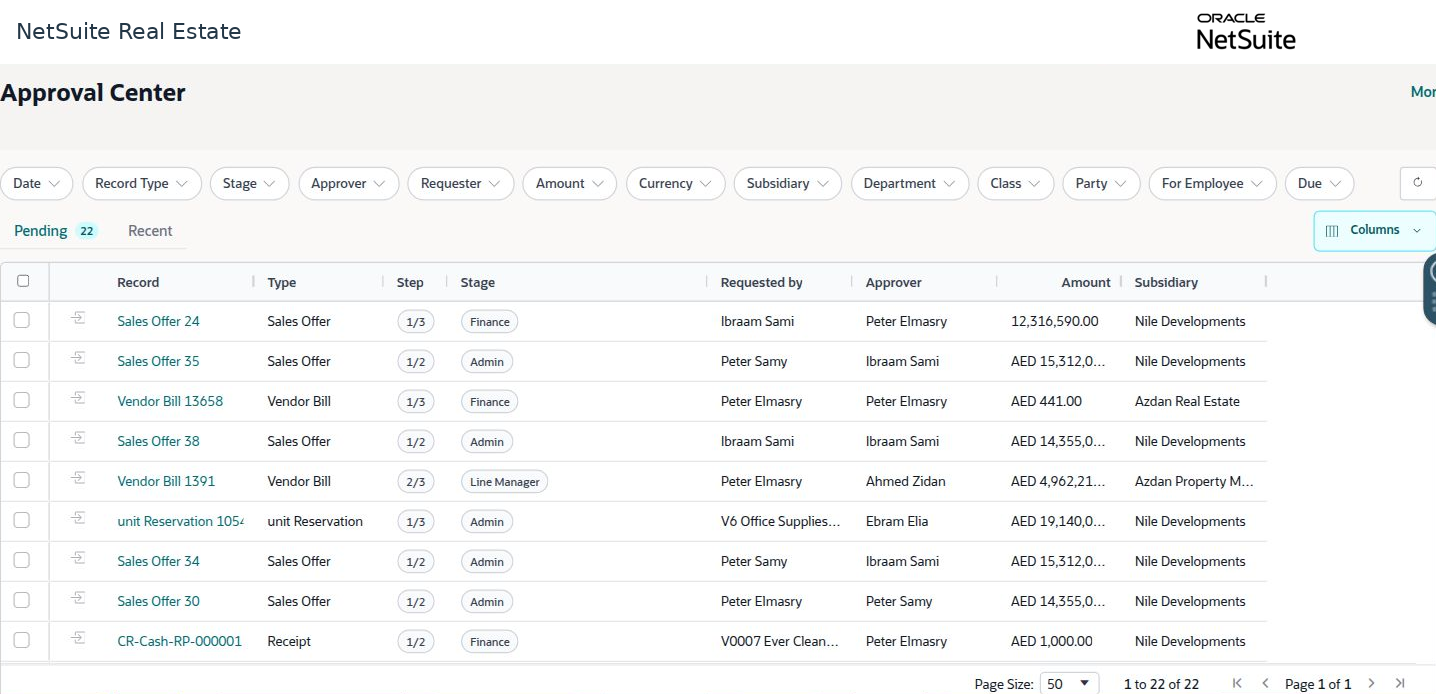Expand the Stage filter dropdown

point(250,184)
